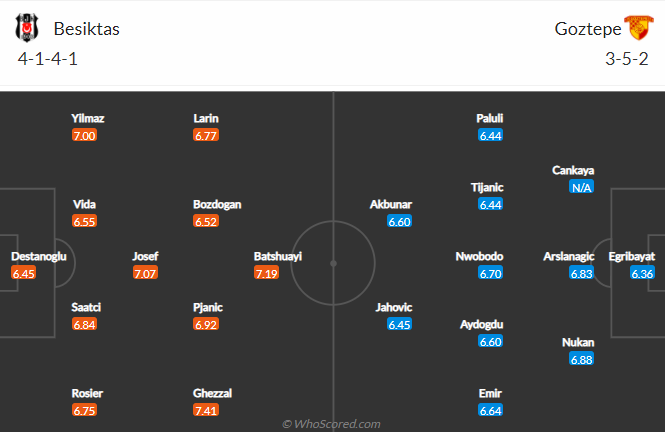Click player name Akbunar
The image size is (665, 432).
pyautogui.click(x=391, y=204)
